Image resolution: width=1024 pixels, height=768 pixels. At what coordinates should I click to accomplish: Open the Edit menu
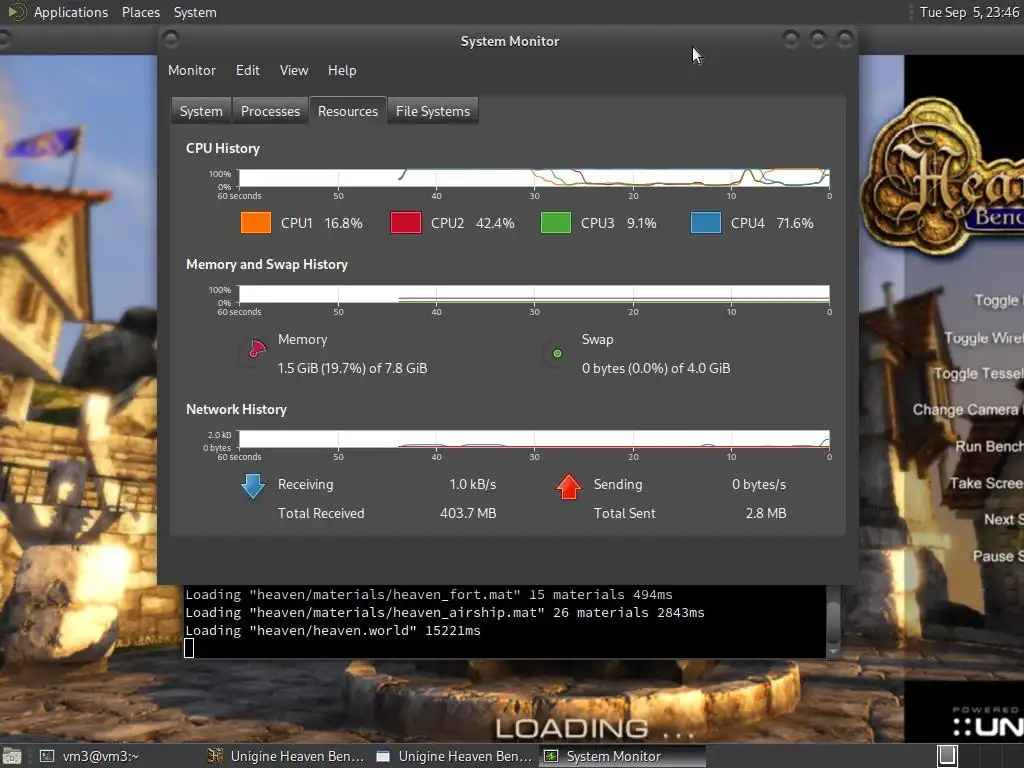click(248, 70)
